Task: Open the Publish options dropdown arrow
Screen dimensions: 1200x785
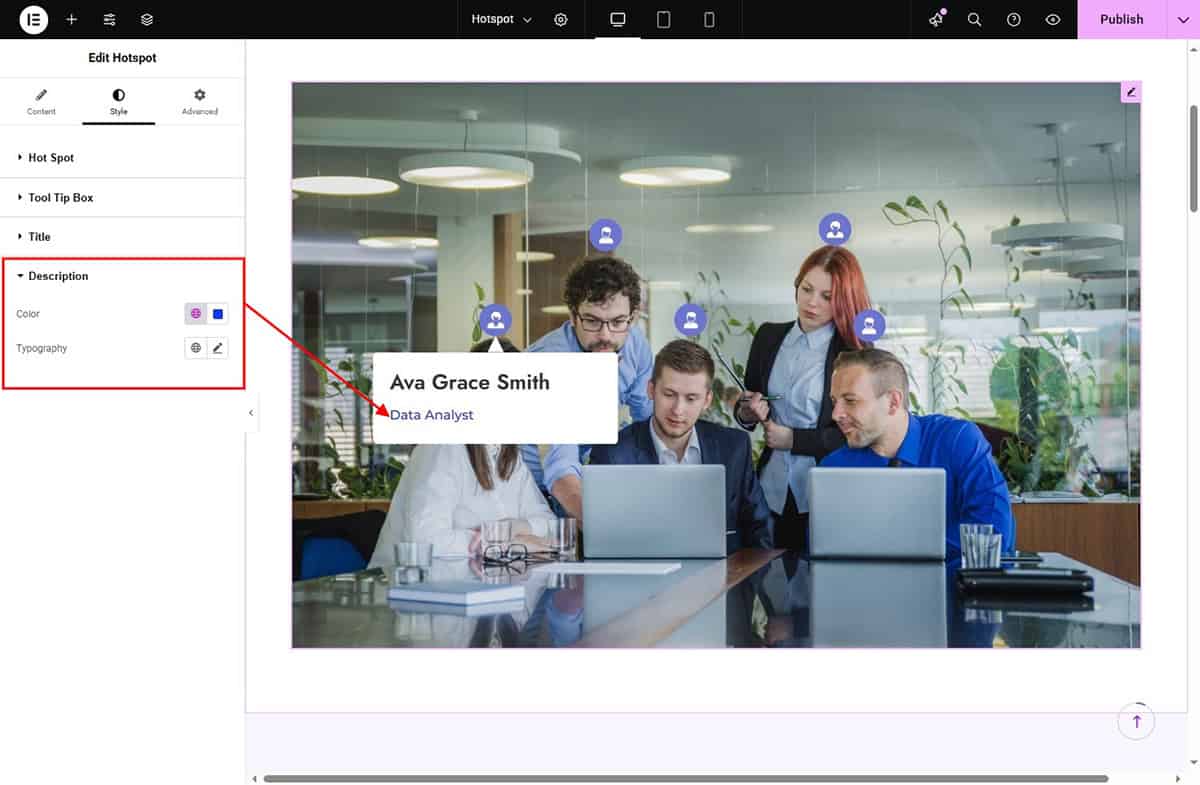Action: pos(1183,19)
